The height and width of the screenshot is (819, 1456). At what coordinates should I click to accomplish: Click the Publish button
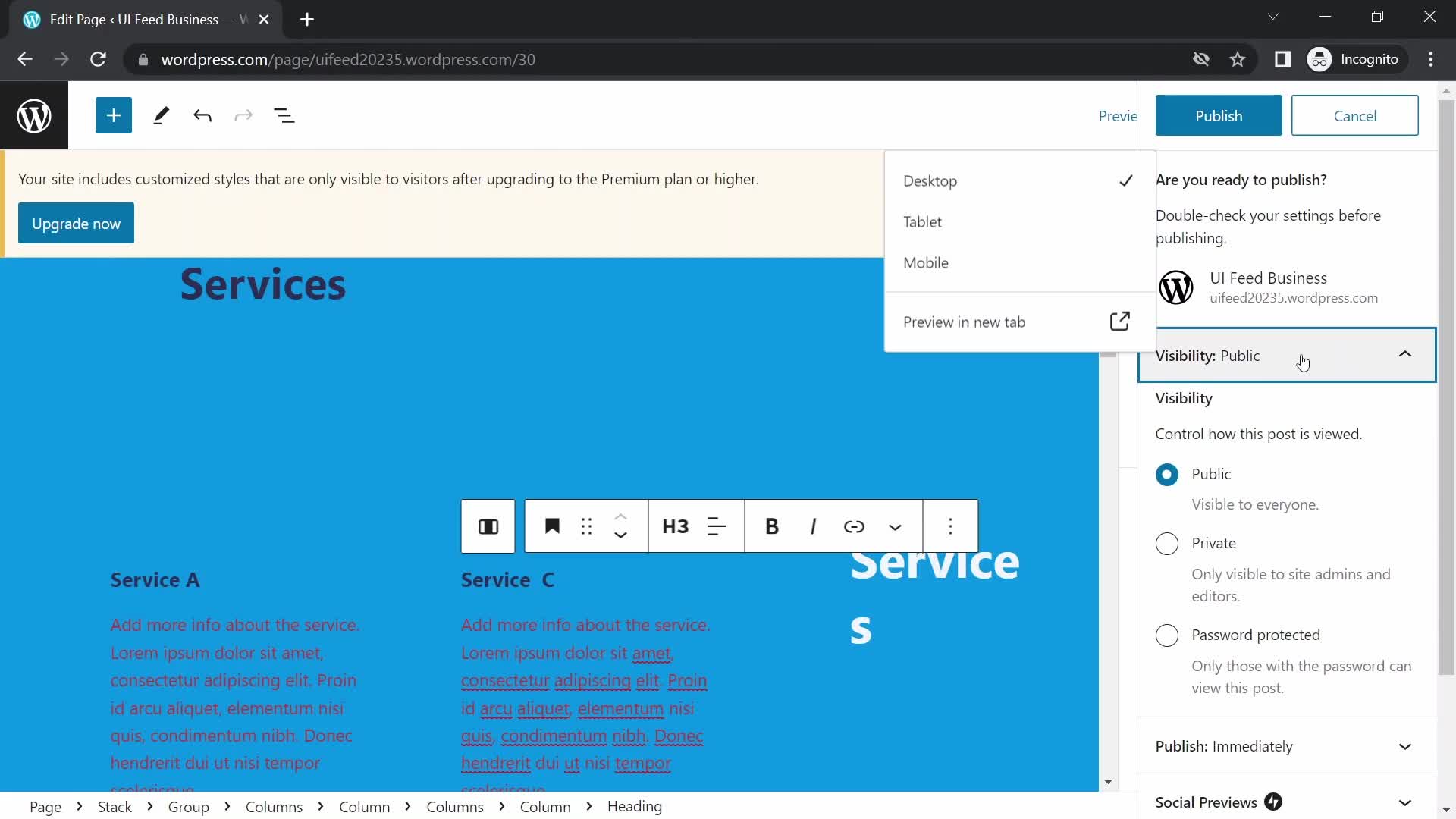click(1218, 116)
